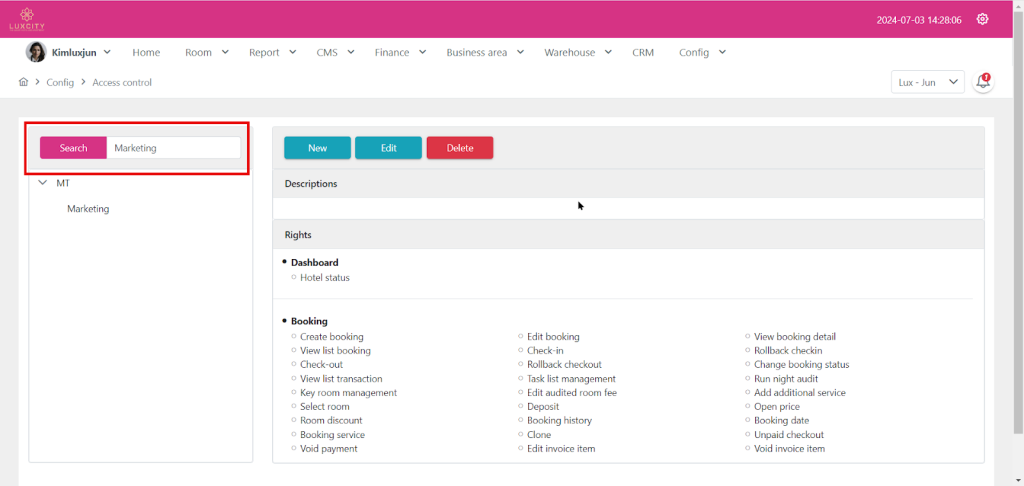This screenshot has width=1024, height=486.
Task: Expand the Room menu dropdown
Action: pyautogui.click(x=206, y=52)
